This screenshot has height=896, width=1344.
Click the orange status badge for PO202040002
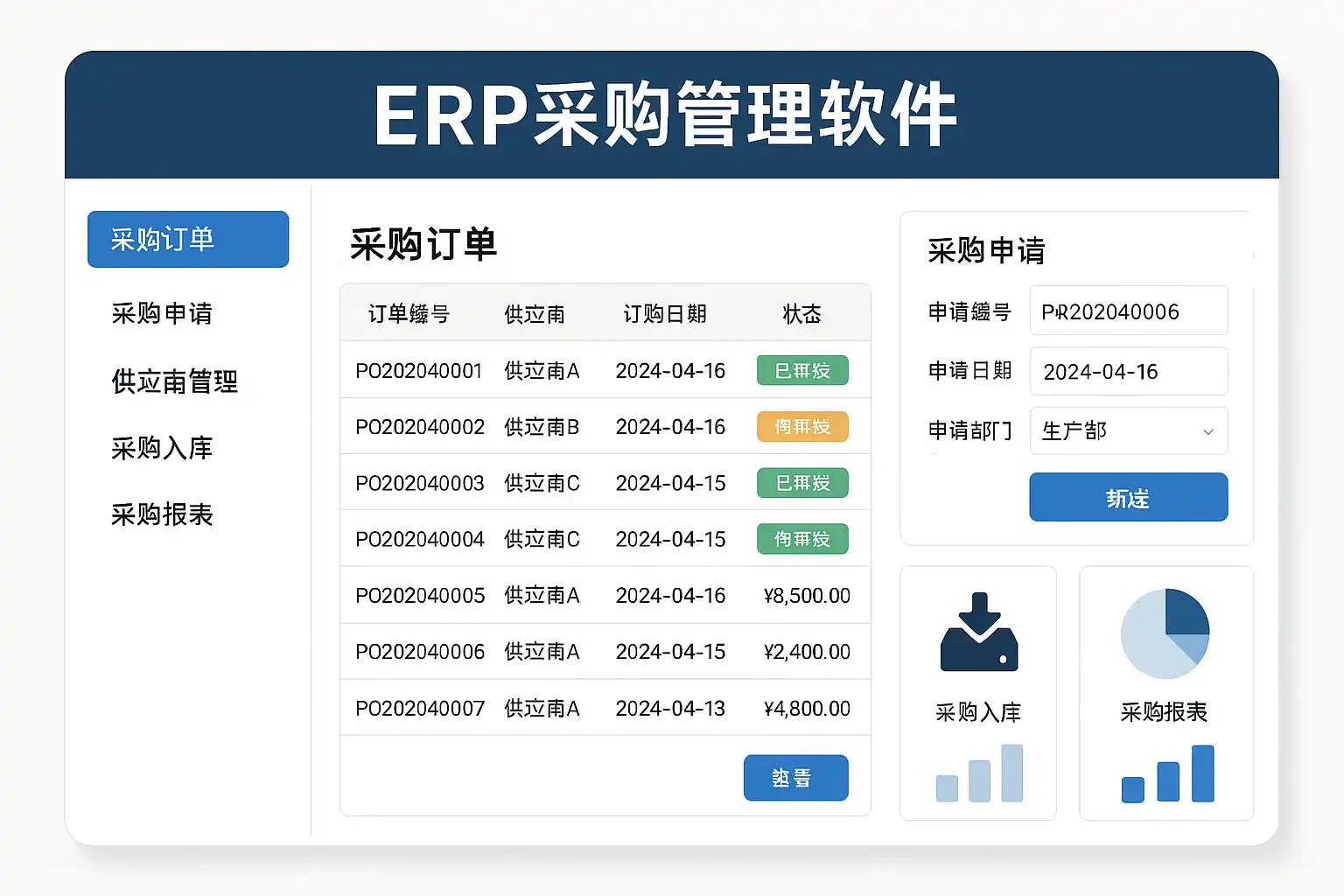click(x=802, y=427)
